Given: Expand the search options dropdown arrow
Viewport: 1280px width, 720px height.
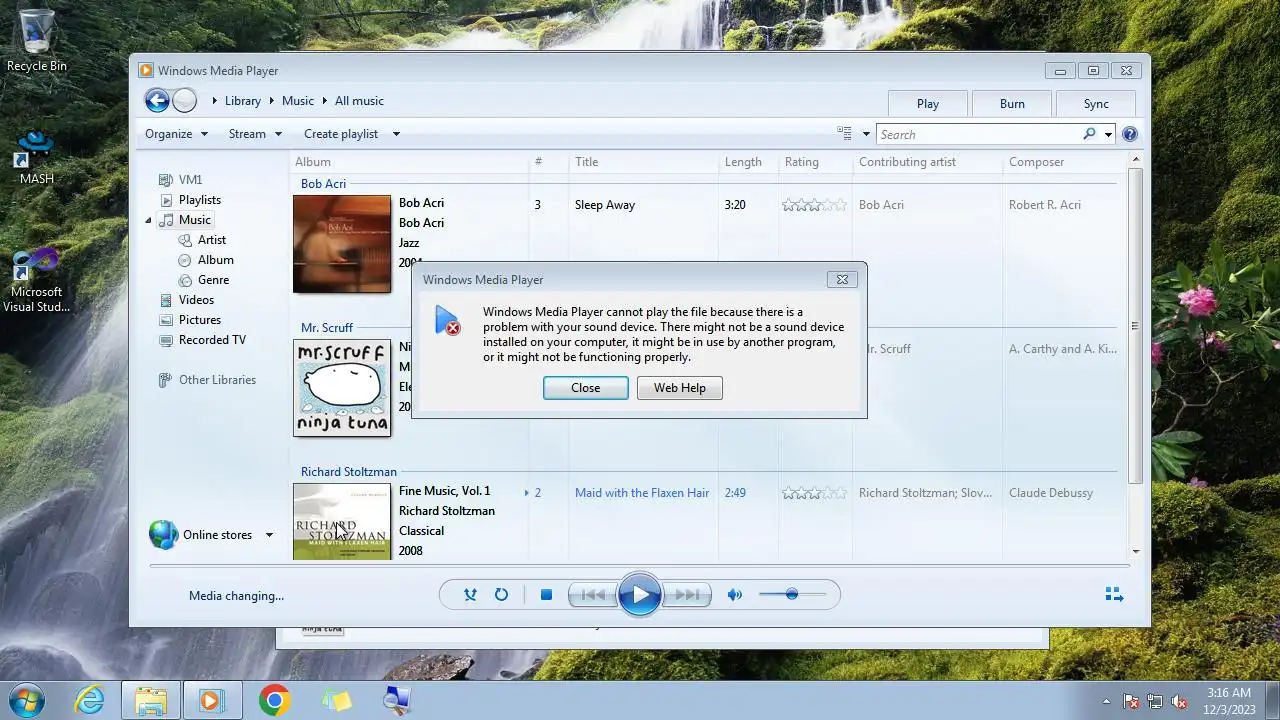Looking at the screenshot, I should click(x=1108, y=134).
